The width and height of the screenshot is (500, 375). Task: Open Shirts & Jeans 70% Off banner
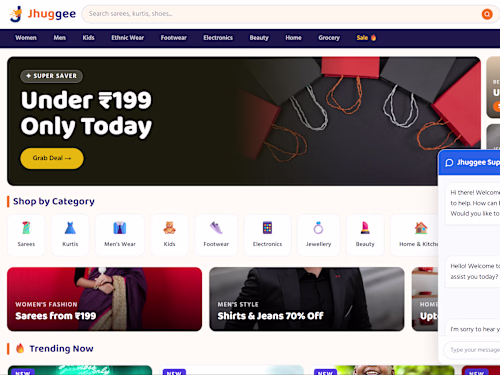click(x=307, y=299)
